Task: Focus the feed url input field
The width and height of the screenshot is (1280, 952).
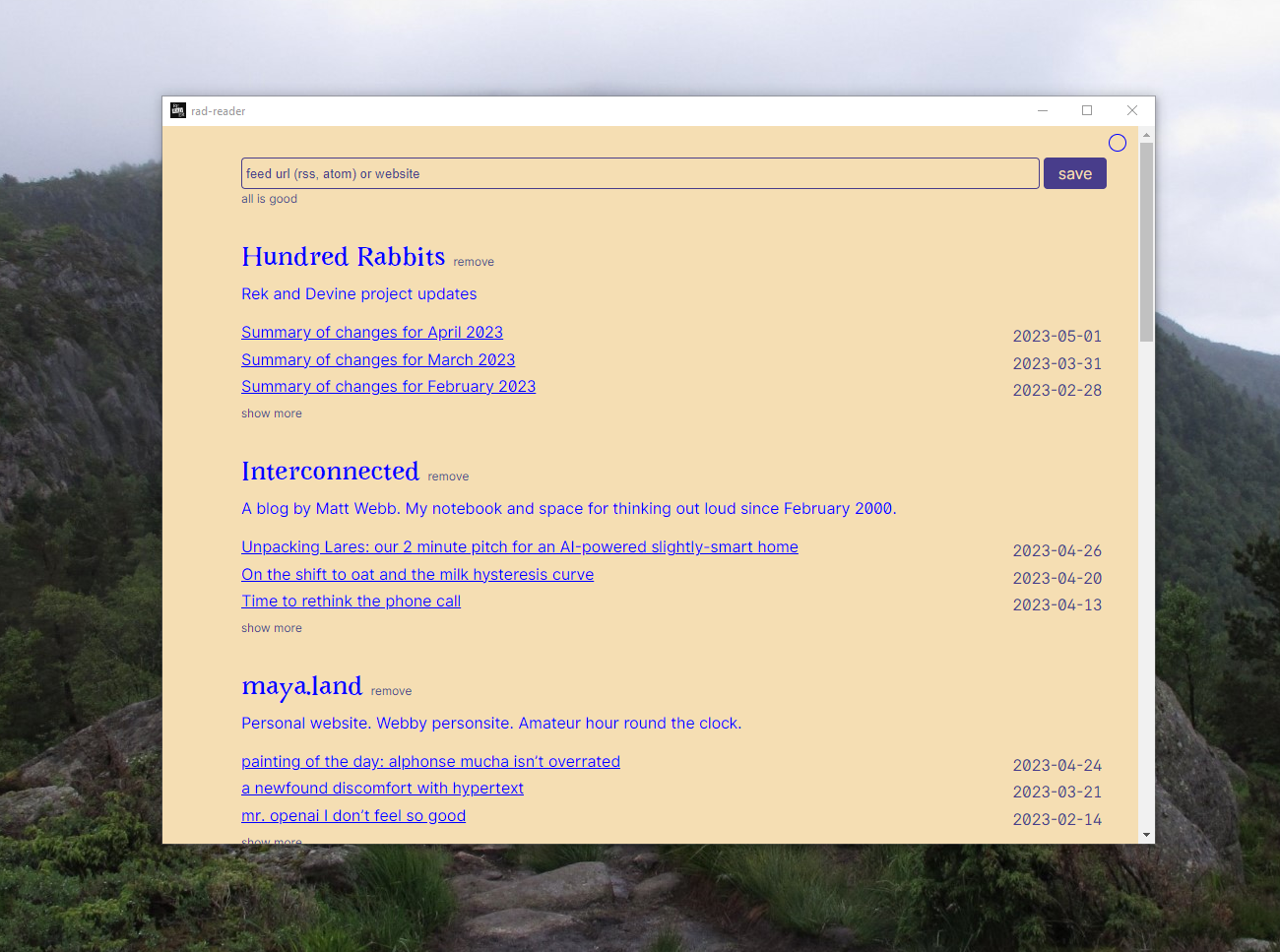Action: click(640, 173)
